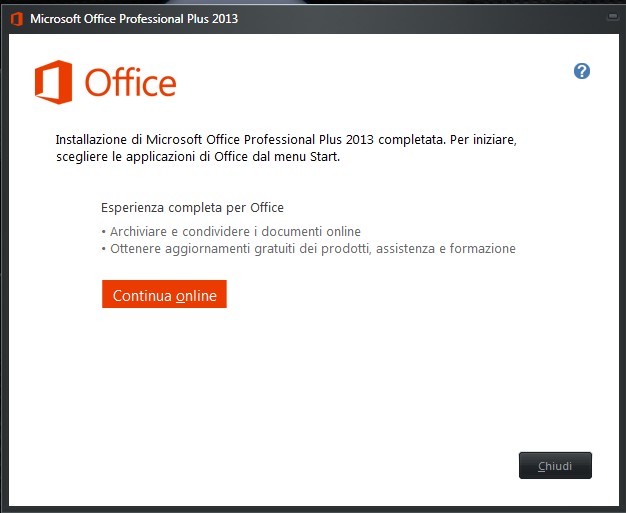
Task: Click the "Per iniziare" phrase in the message
Action: click(483, 140)
